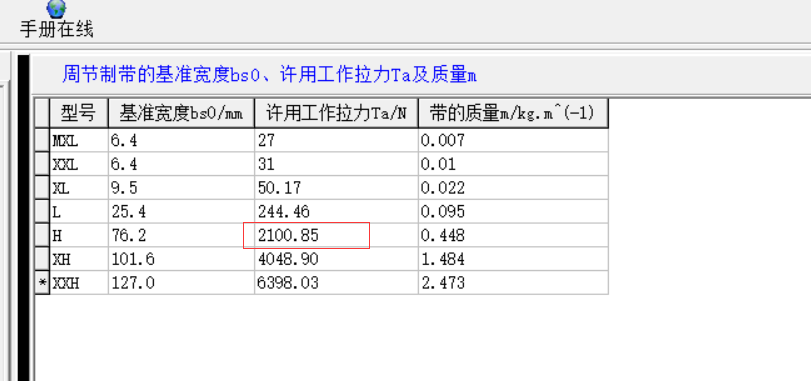
Task: Open the 手册在线 globe icon
Action: (x=56, y=8)
